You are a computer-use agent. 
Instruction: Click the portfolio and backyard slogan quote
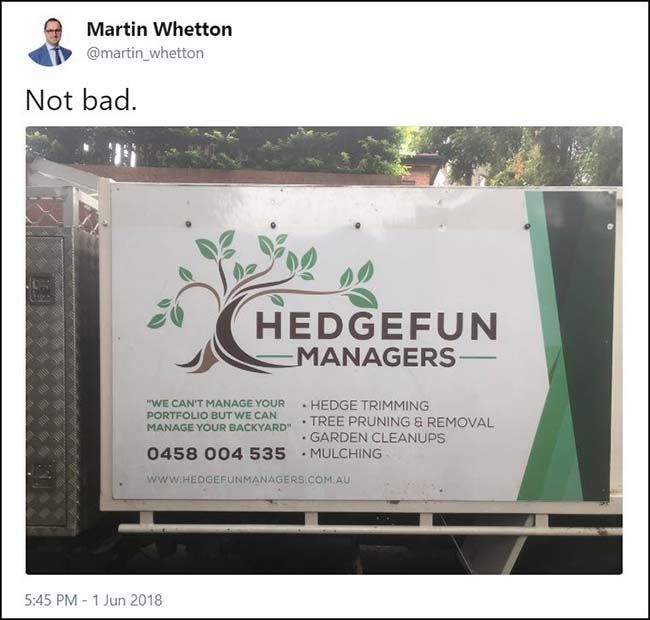click(218, 415)
